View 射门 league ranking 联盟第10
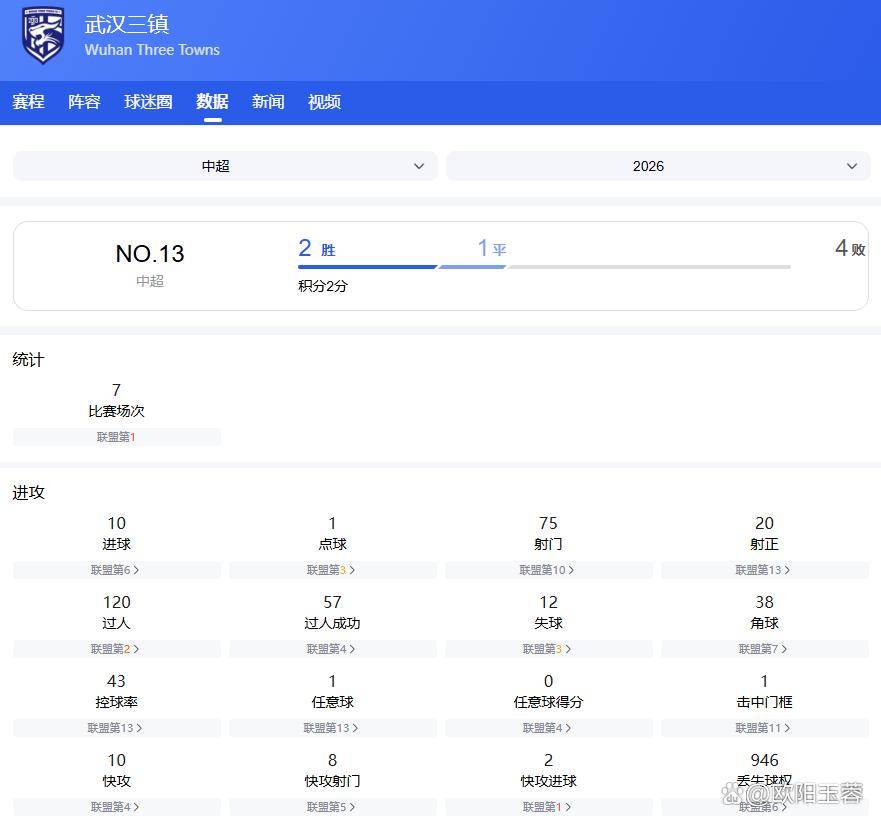Image resolution: width=881 pixels, height=825 pixels. [x=548, y=570]
